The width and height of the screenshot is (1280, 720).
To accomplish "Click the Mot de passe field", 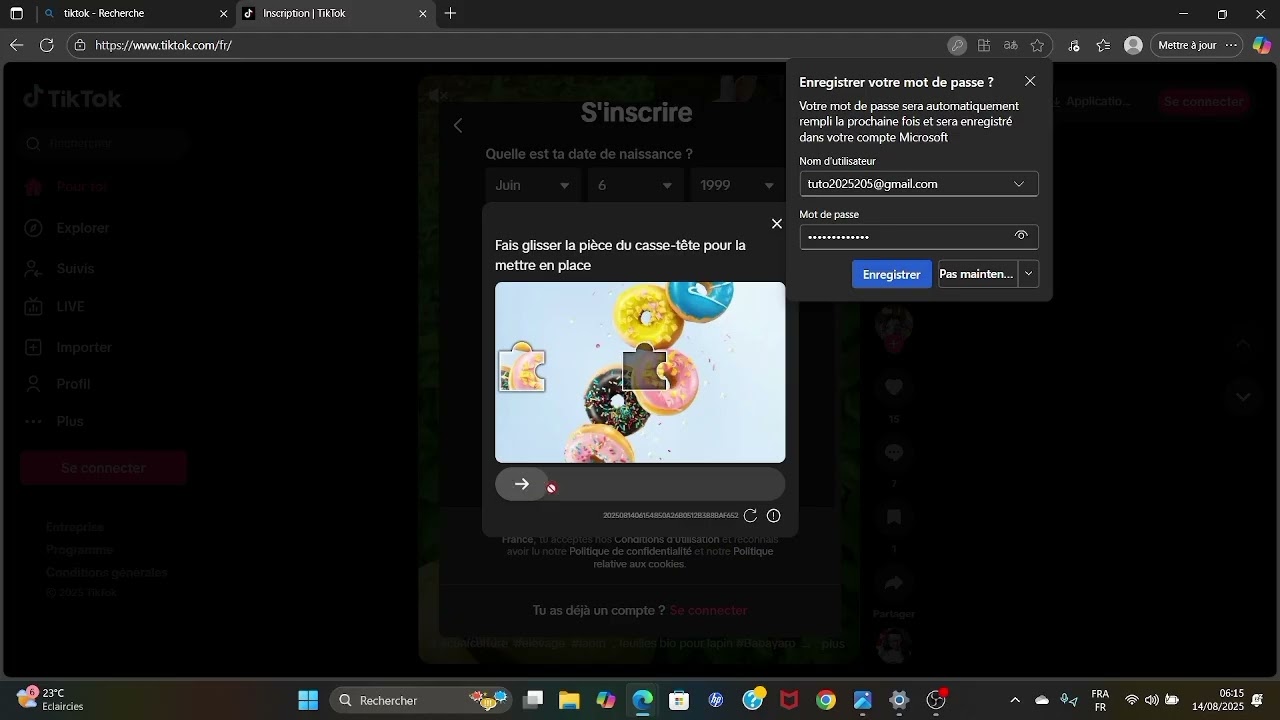I will pyautogui.click(x=919, y=236).
